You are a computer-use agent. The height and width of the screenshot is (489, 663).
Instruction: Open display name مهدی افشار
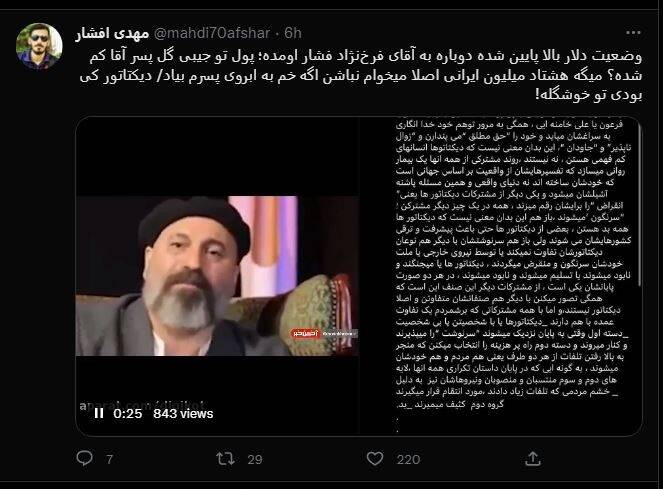point(112,33)
